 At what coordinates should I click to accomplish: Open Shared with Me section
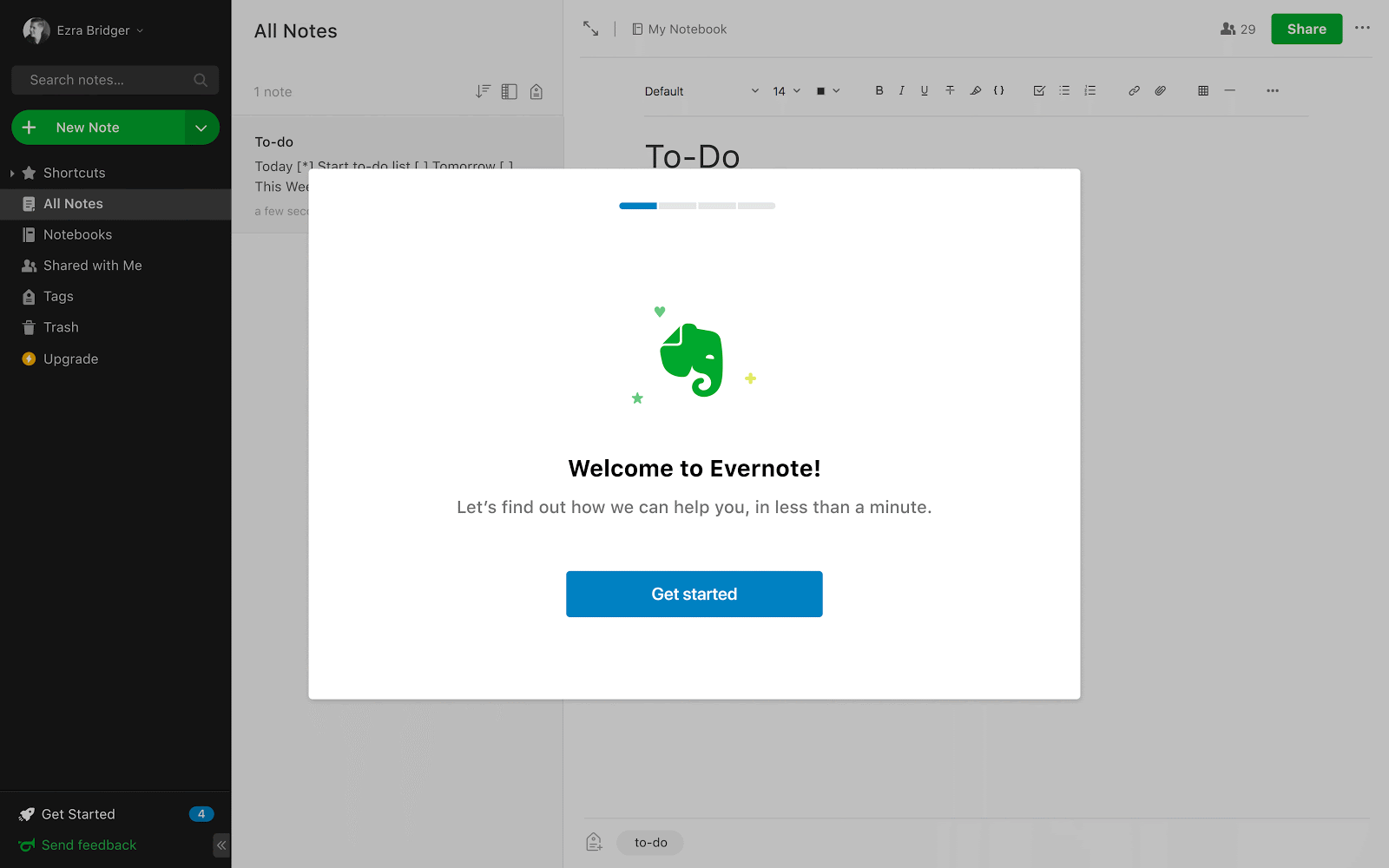click(92, 266)
